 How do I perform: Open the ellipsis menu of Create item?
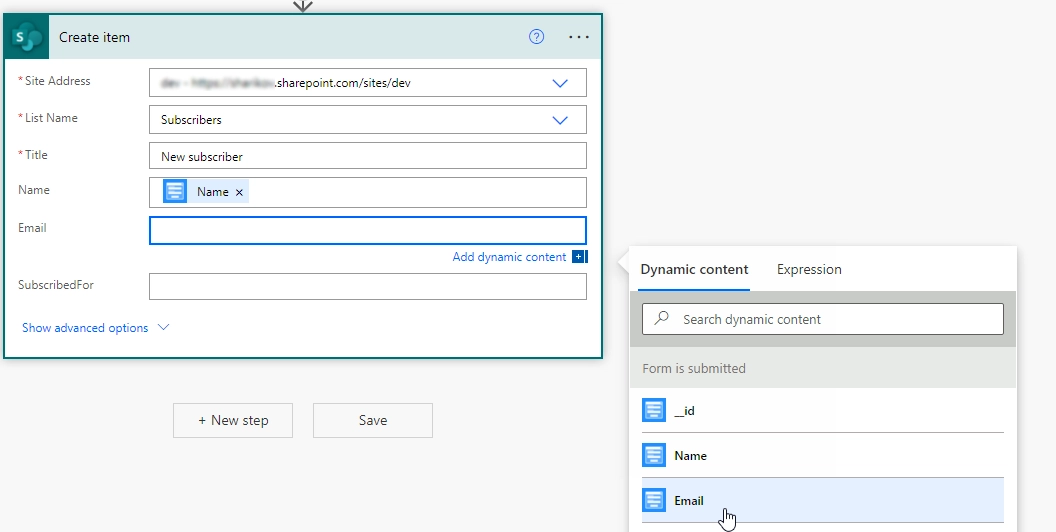[579, 37]
